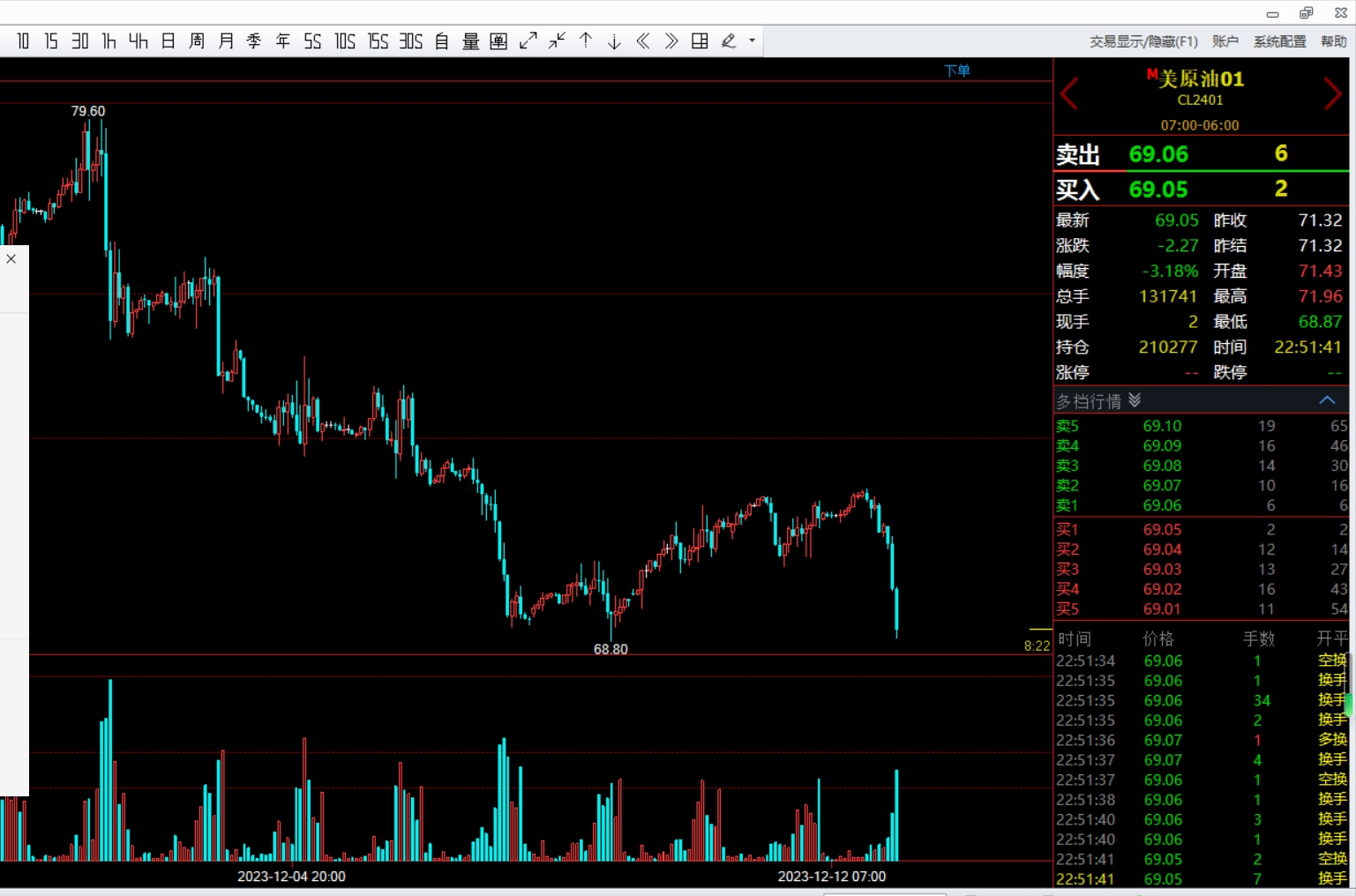This screenshot has width=1356, height=896.
Task: Open the 帮助 menu
Action: (x=1333, y=41)
